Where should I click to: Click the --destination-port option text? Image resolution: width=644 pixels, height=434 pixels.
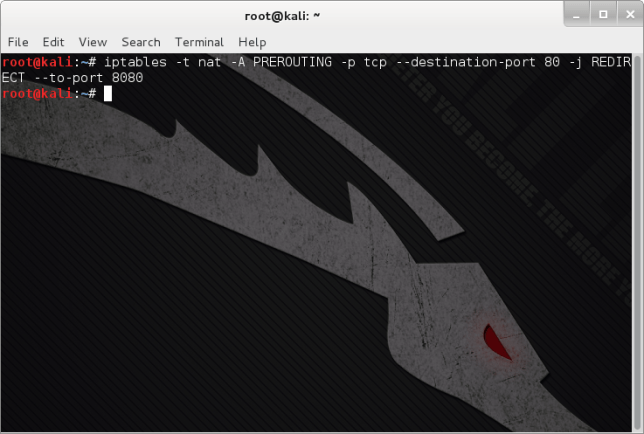click(466, 62)
